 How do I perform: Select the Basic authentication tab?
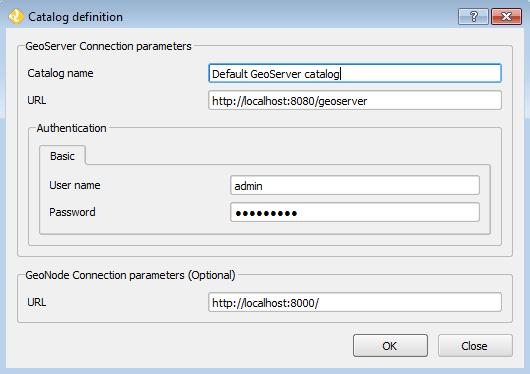[x=62, y=156]
